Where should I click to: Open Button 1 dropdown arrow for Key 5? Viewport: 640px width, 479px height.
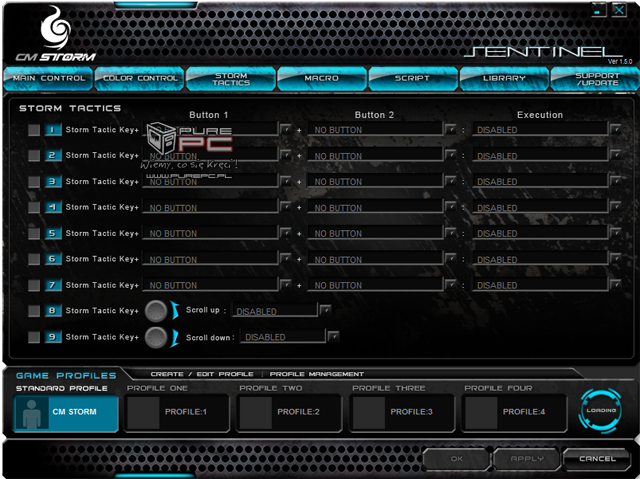[286, 233]
